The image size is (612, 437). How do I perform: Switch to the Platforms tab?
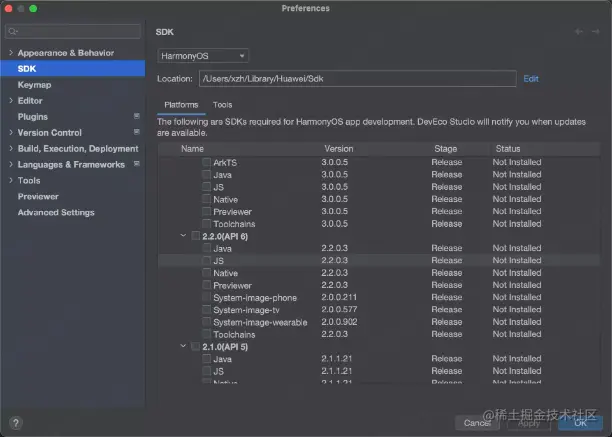click(x=181, y=105)
